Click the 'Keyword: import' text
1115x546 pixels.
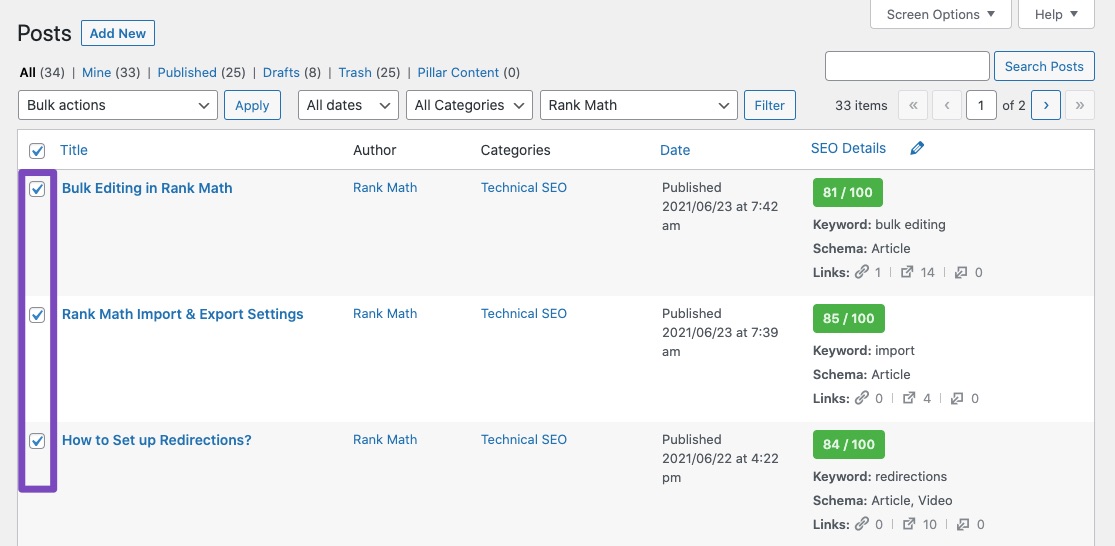pyautogui.click(x=863, y=350)
